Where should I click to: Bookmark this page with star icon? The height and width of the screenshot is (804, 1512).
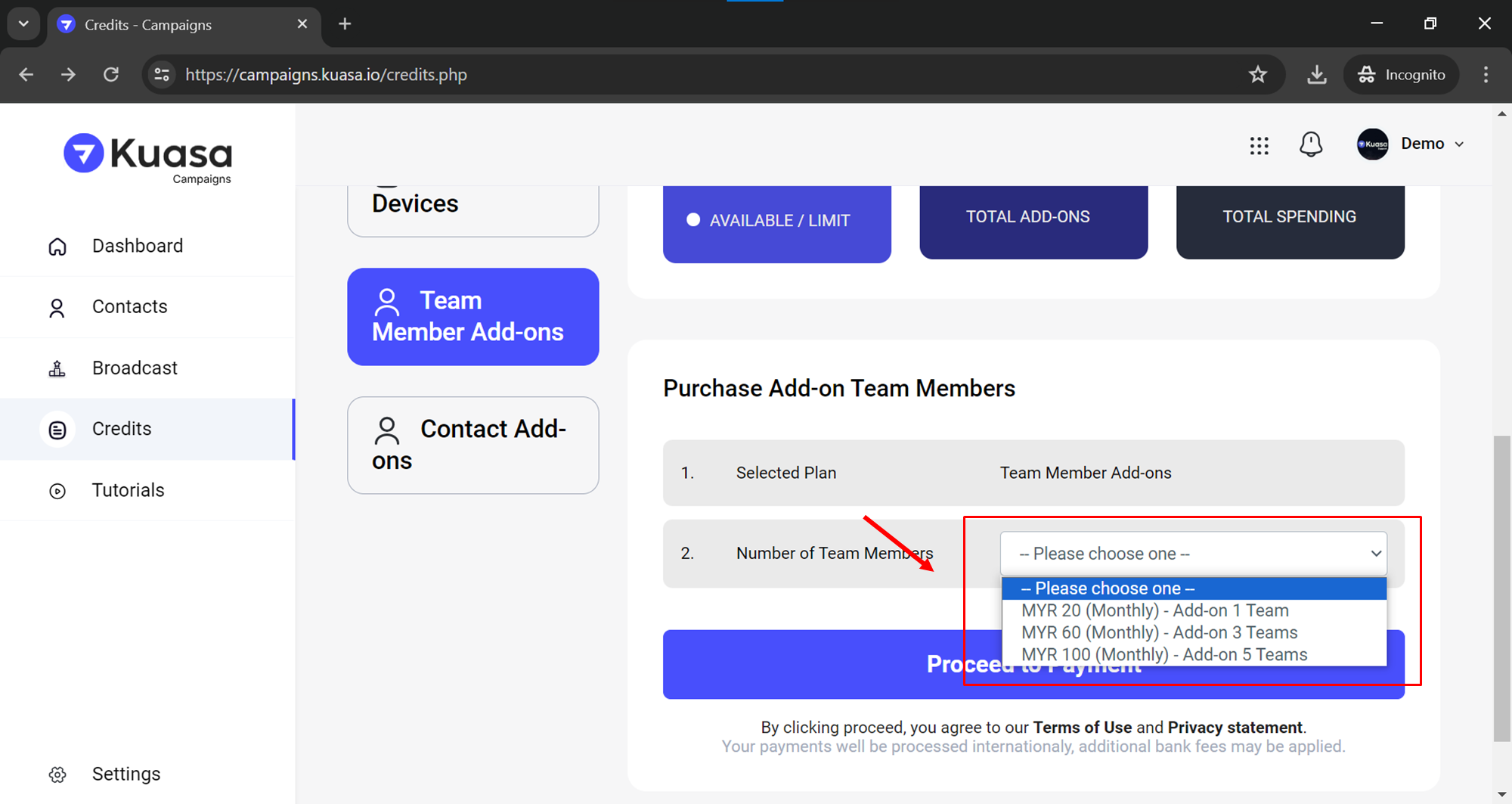click(x=1257, y=75)
